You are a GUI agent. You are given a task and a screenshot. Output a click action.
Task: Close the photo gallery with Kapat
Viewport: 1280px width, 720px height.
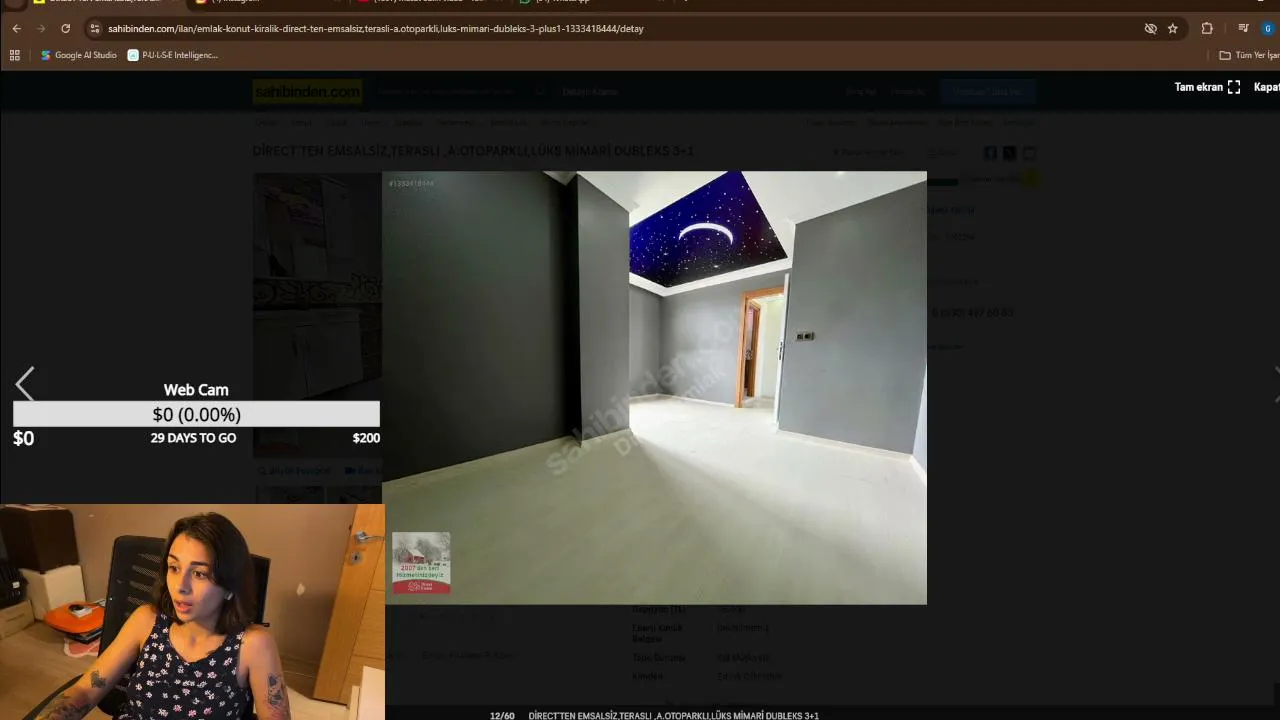(1266, 87)
